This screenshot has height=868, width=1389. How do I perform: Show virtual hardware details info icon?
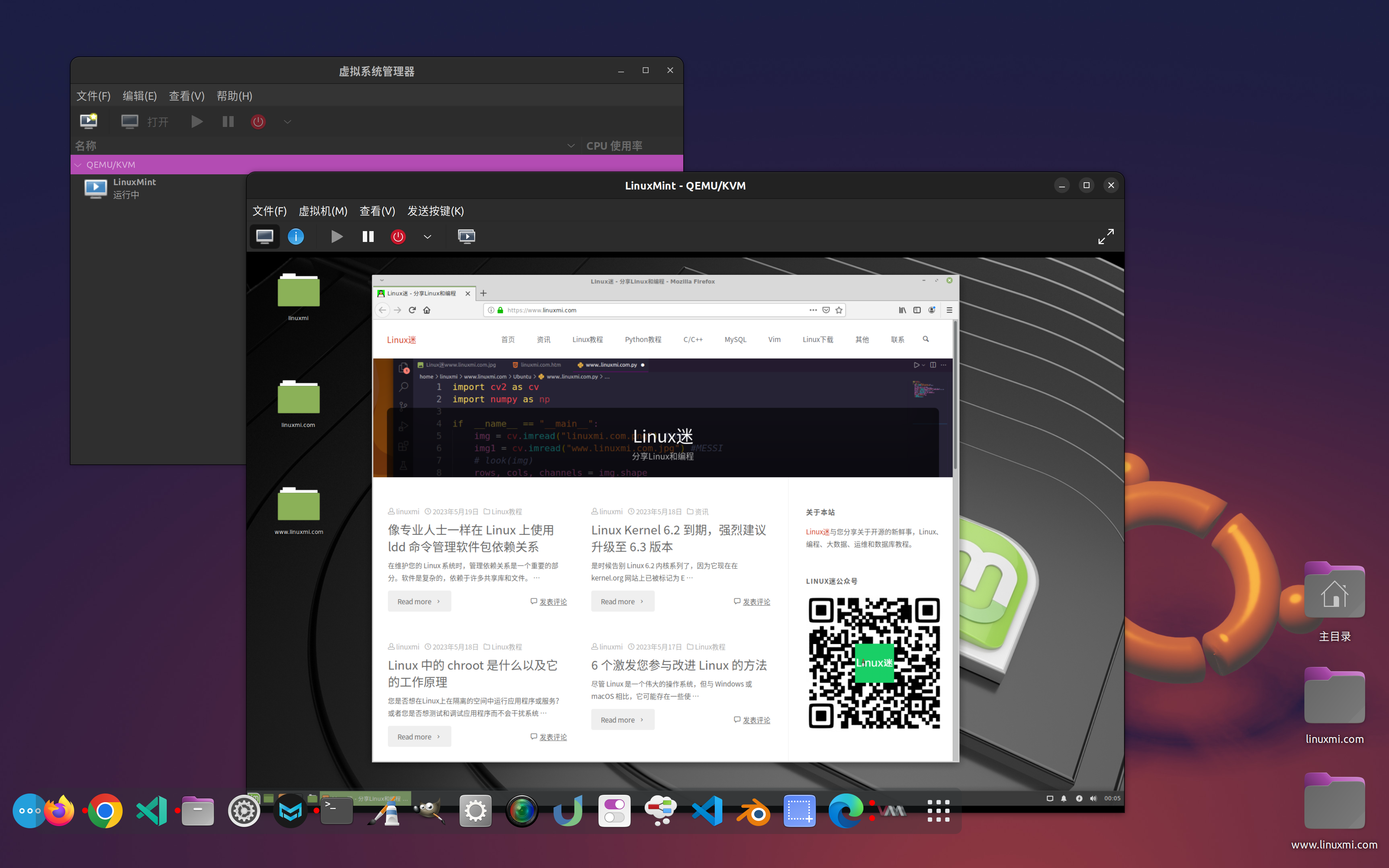(x=296, y=237)
